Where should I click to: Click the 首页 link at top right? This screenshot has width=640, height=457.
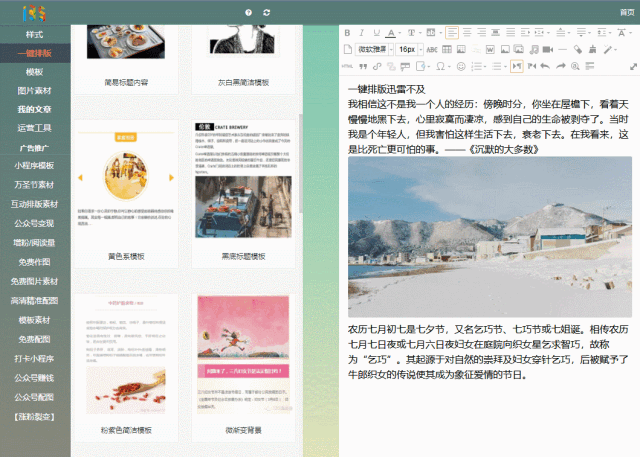626,12
